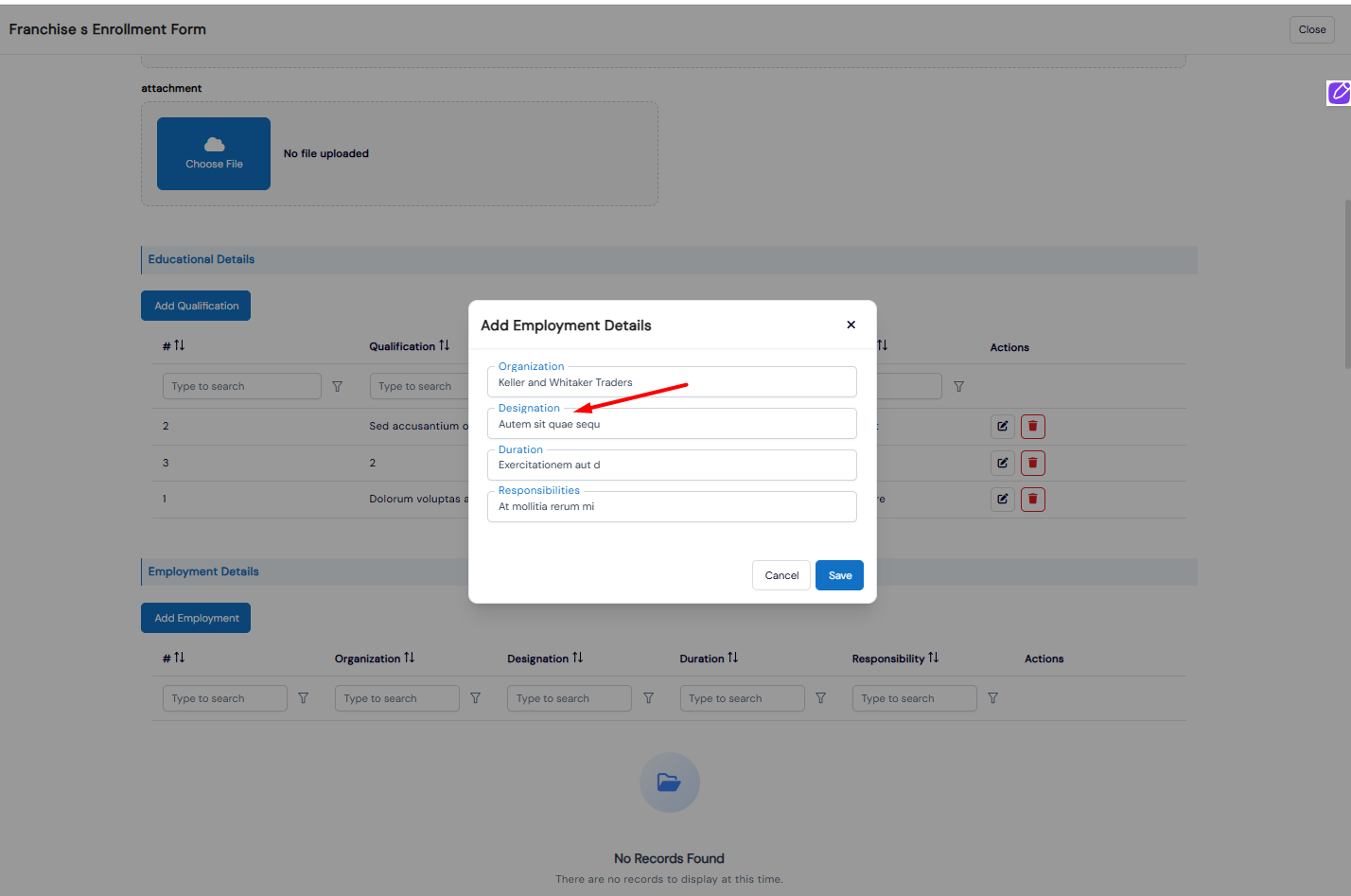Sort employment table by Responsibility
The image size is (1351, 896).
tap(933, 658)
